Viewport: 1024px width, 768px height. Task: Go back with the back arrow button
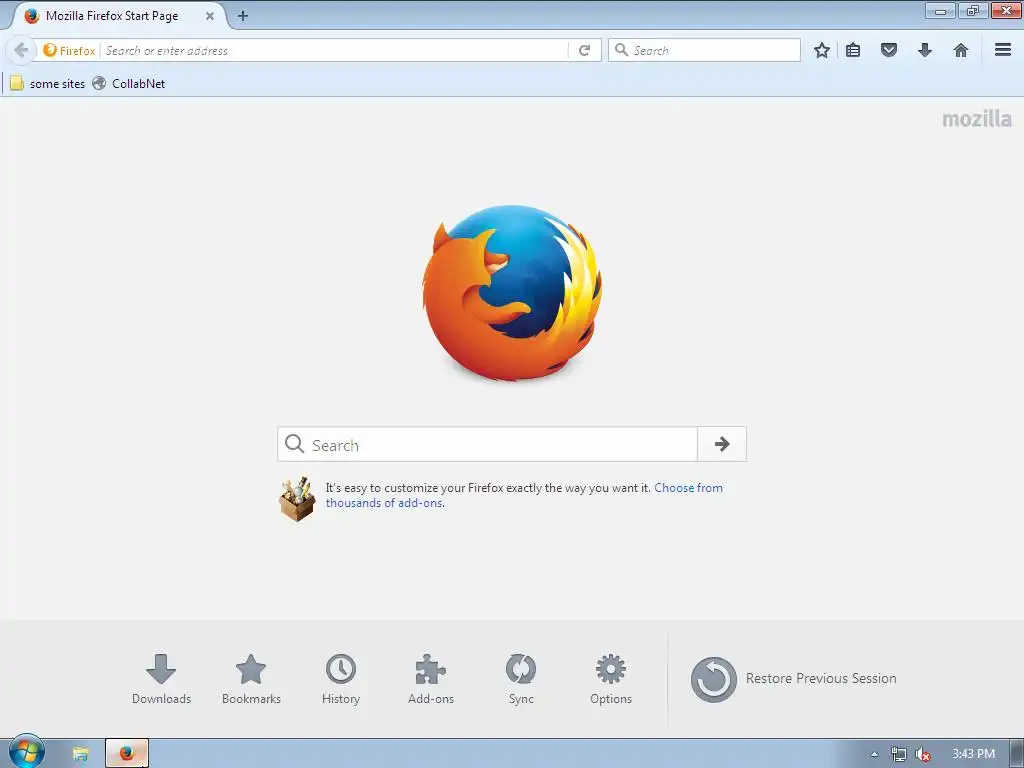pos(22,50)
